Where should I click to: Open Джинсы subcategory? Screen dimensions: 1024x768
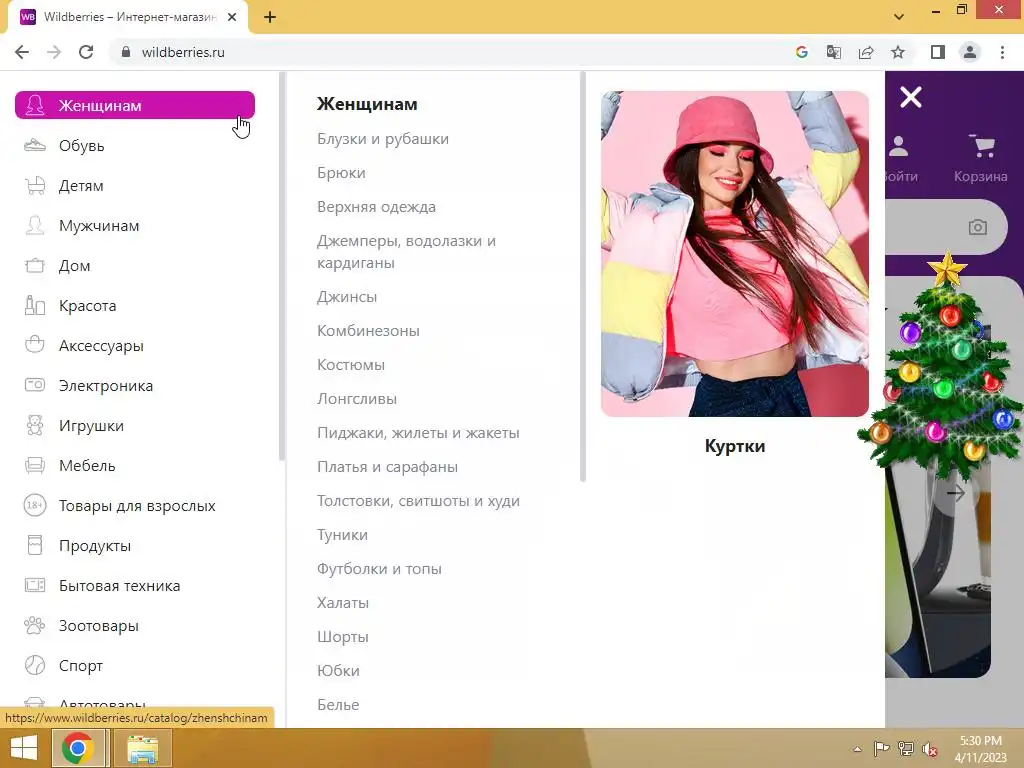[347, 296]
